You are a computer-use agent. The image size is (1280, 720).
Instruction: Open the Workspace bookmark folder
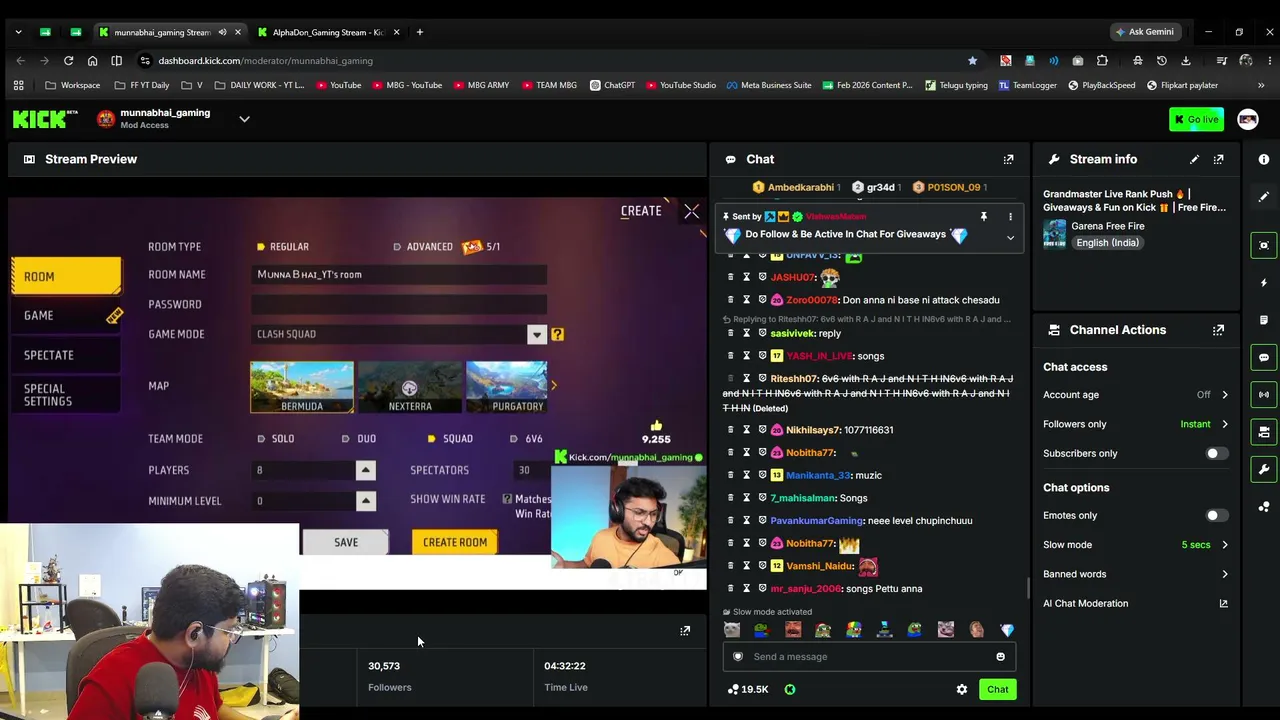click(73, 85)
